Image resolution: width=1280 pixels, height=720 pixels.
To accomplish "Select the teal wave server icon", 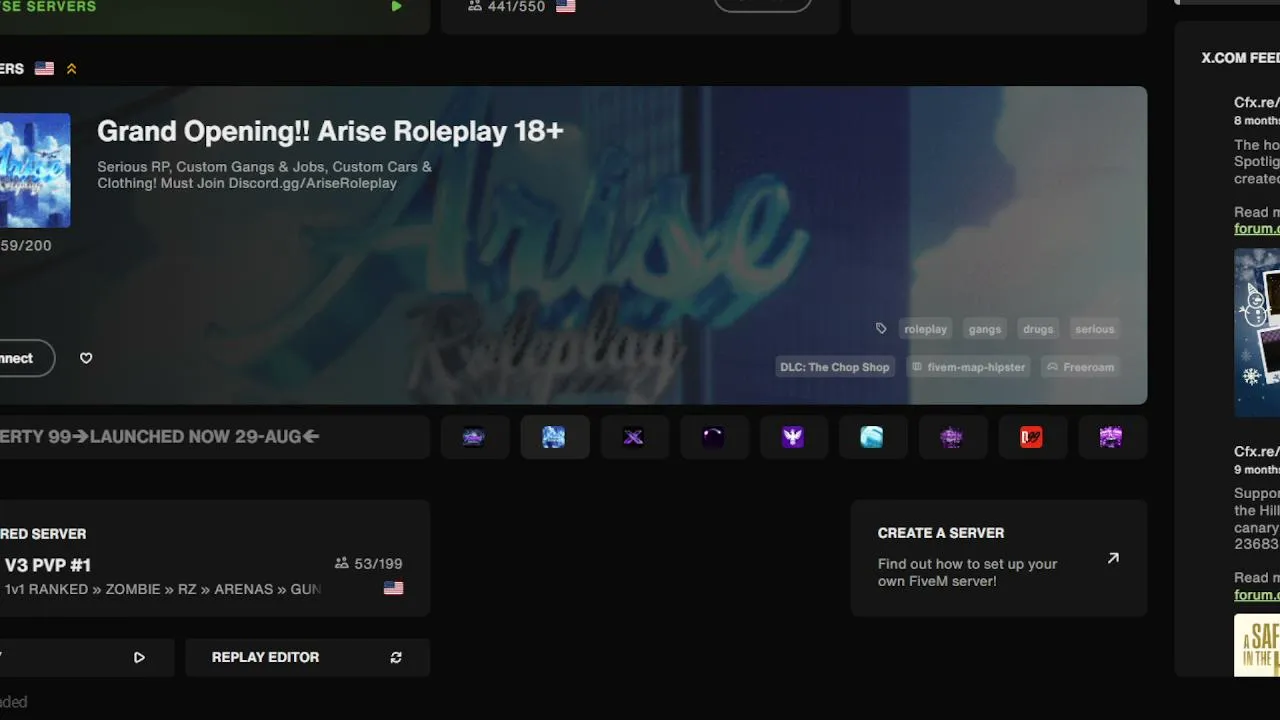I will [872, 437].
